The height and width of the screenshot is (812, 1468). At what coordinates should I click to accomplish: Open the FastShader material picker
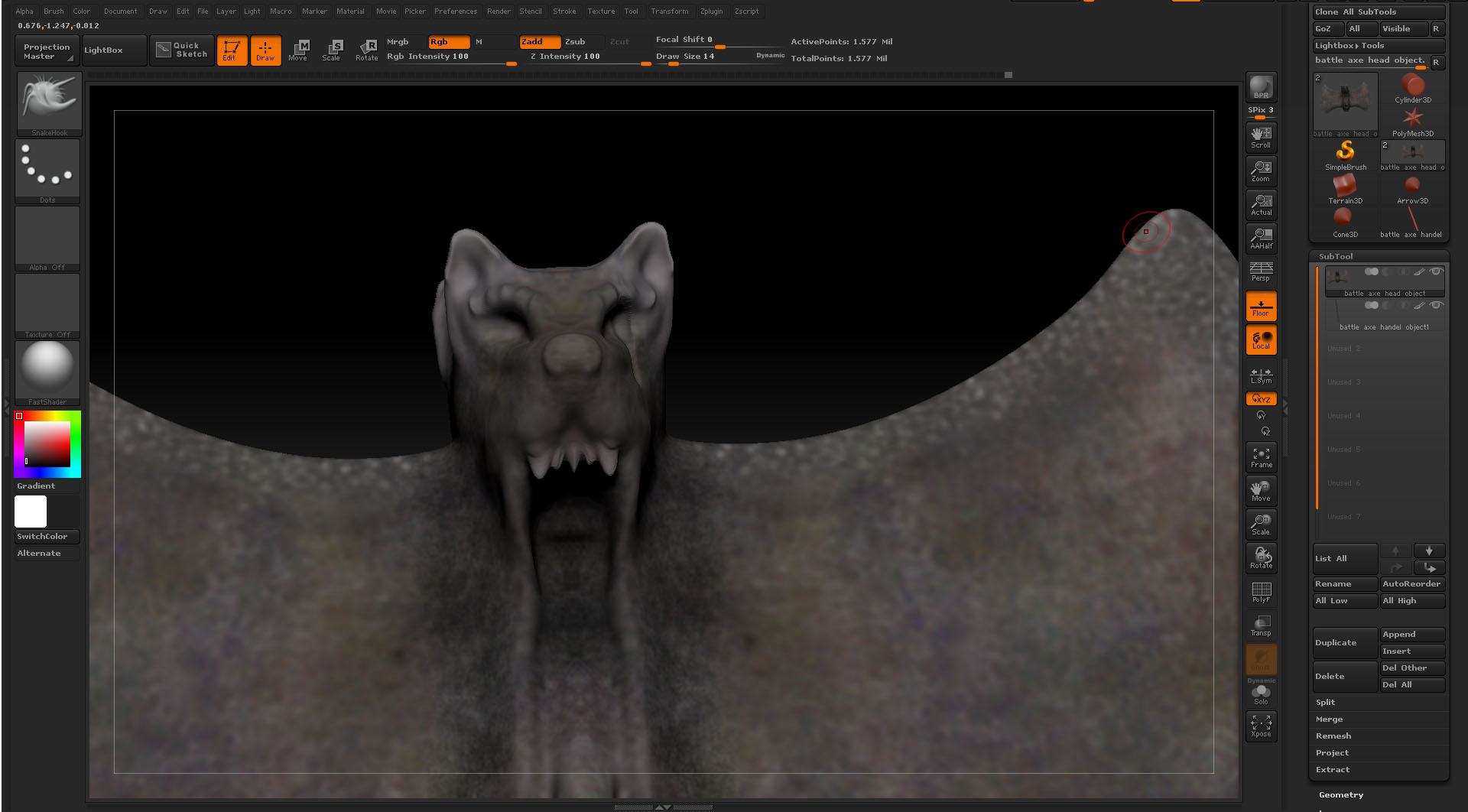point(47,373)
